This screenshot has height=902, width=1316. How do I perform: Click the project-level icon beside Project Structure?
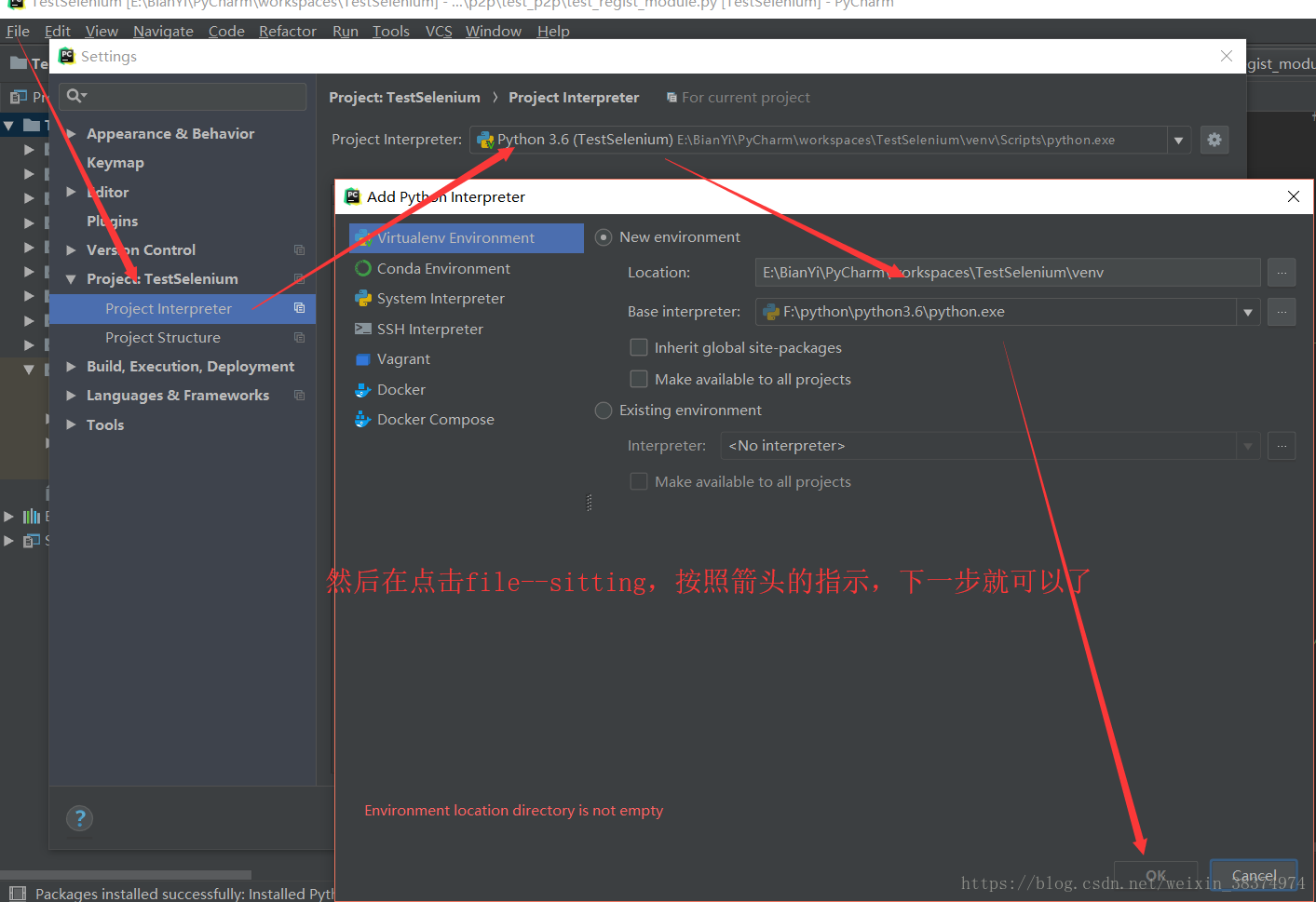tap(299, 337)
